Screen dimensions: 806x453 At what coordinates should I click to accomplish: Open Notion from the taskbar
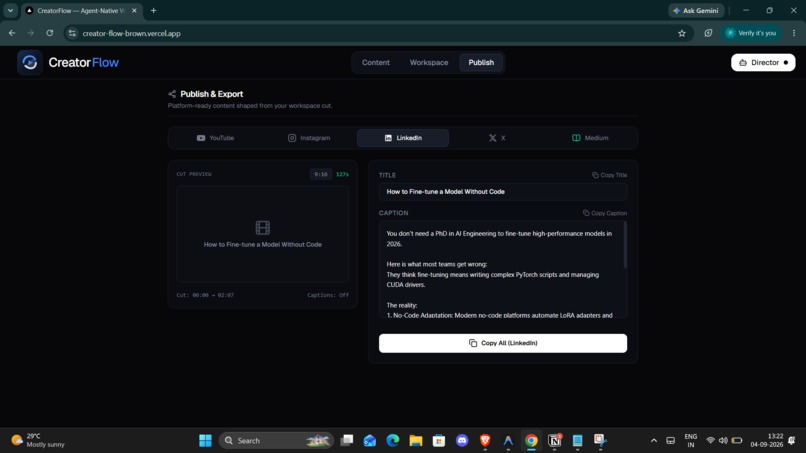point(554,441)
